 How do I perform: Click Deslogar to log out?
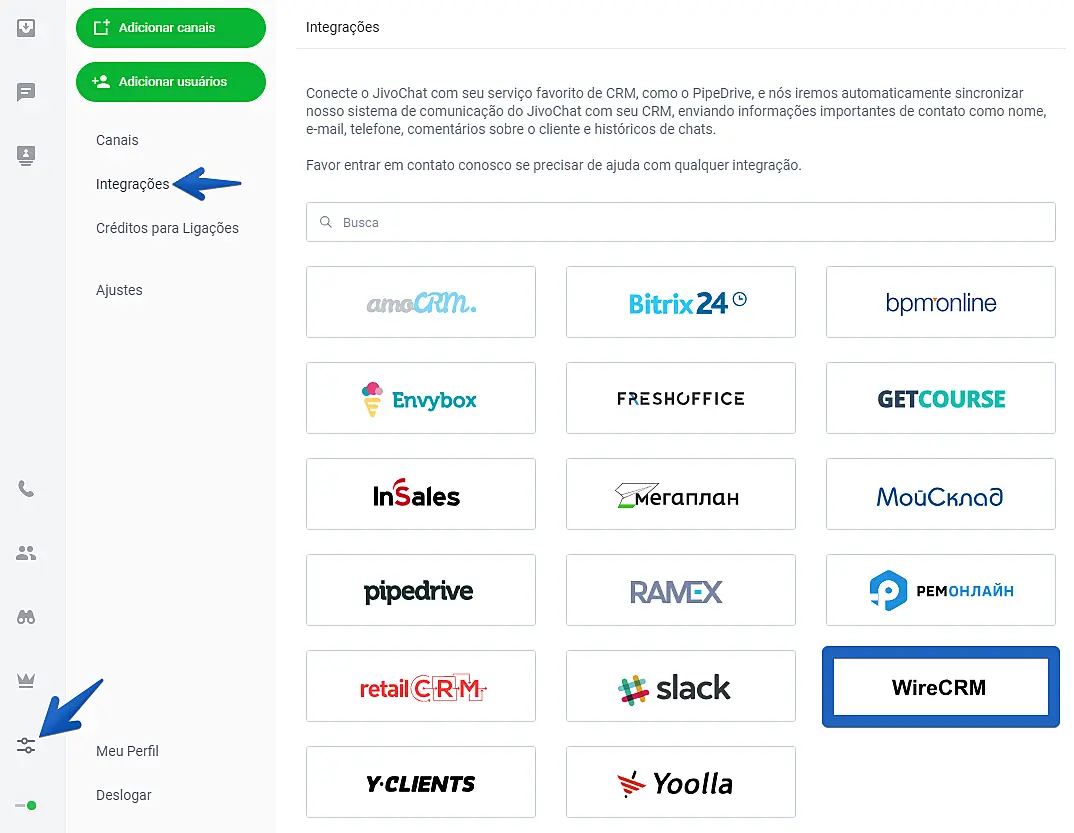tap(124, 795)
